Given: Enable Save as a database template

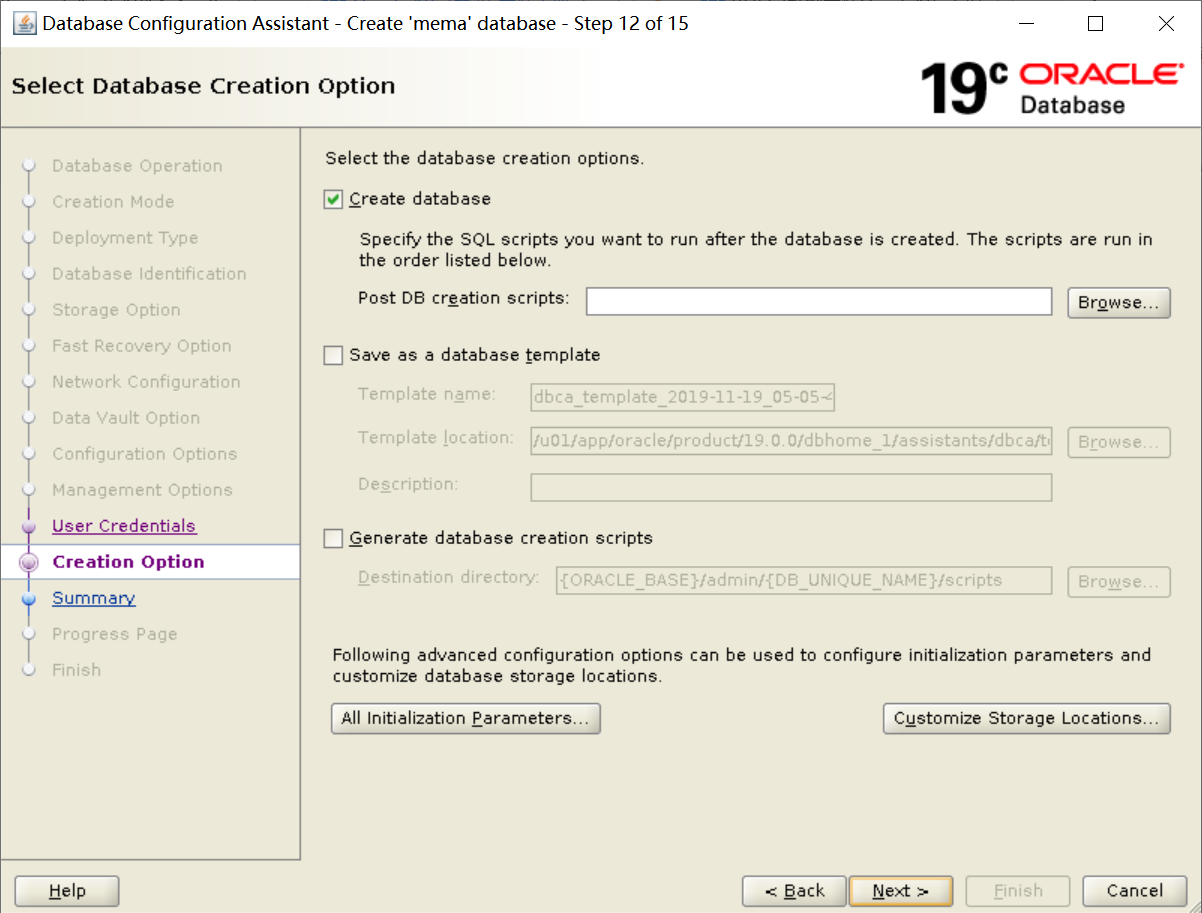Looking at the screenshot, I should [332, 355].
